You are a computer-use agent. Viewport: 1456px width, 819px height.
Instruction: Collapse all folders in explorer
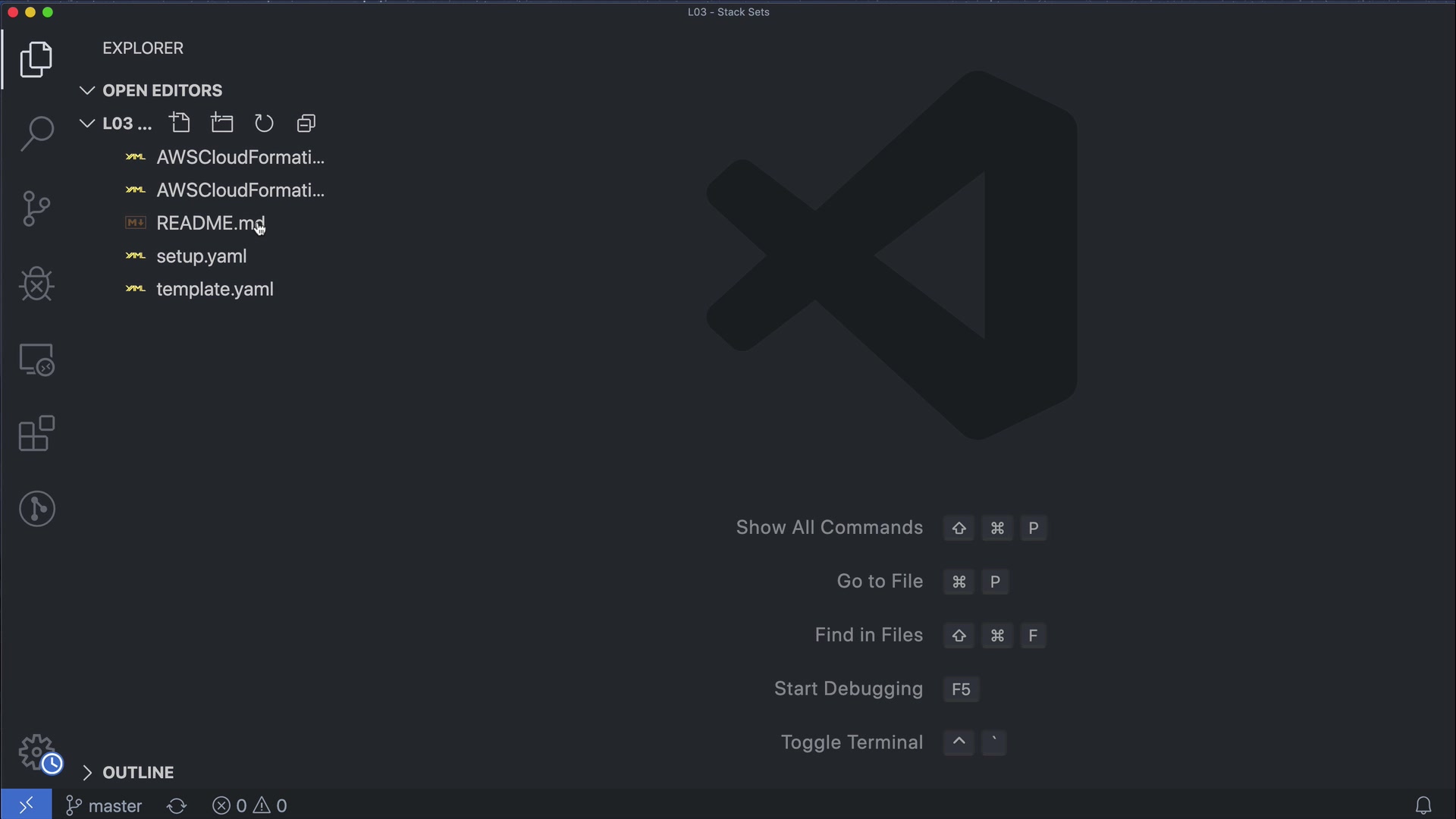(x=306, y=123)
